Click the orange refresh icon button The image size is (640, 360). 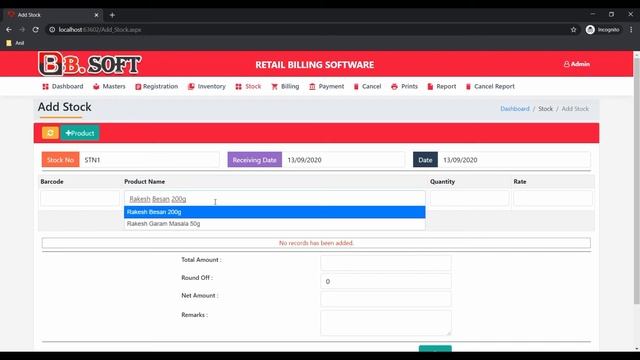50,133
